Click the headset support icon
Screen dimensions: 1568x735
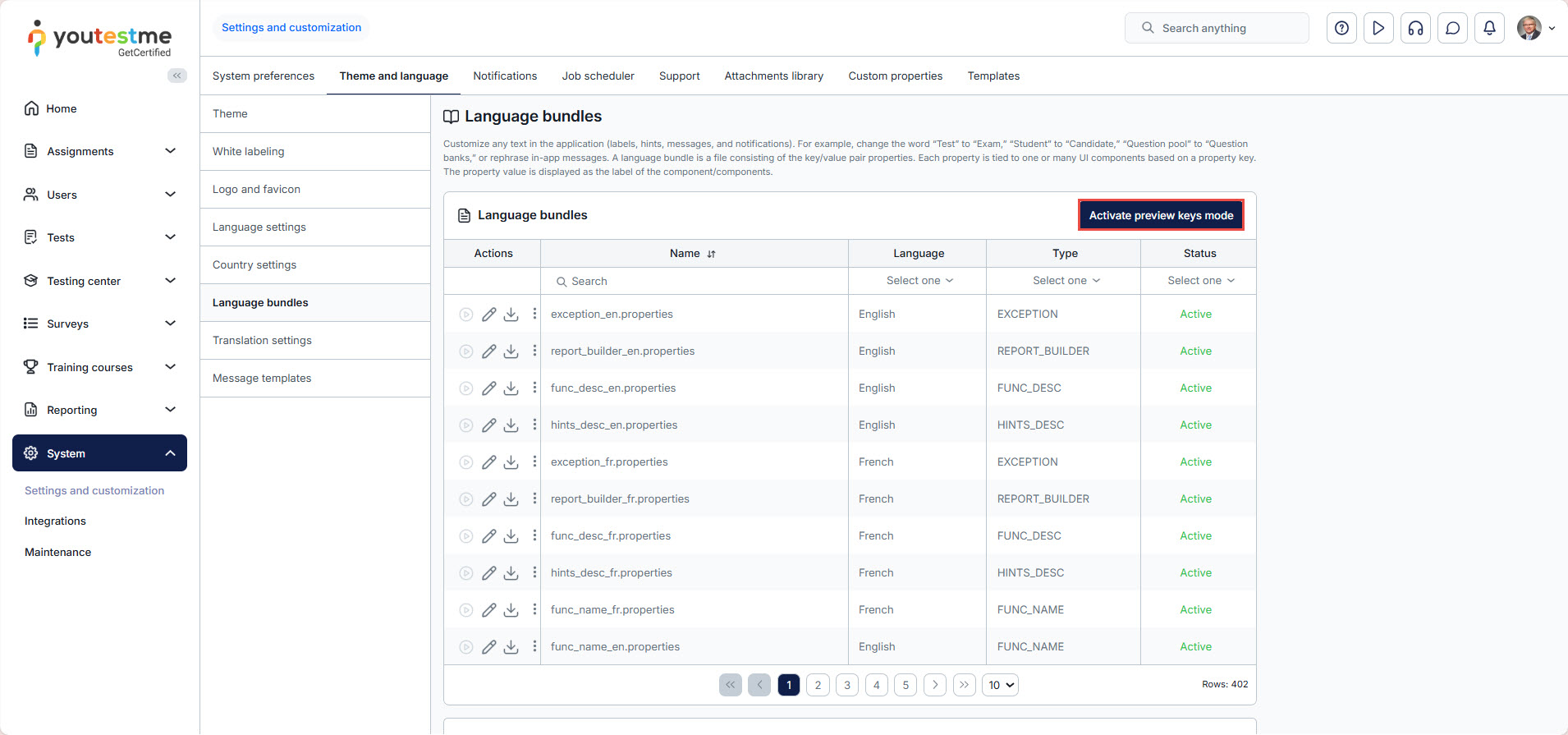(x=1415, y=28)
